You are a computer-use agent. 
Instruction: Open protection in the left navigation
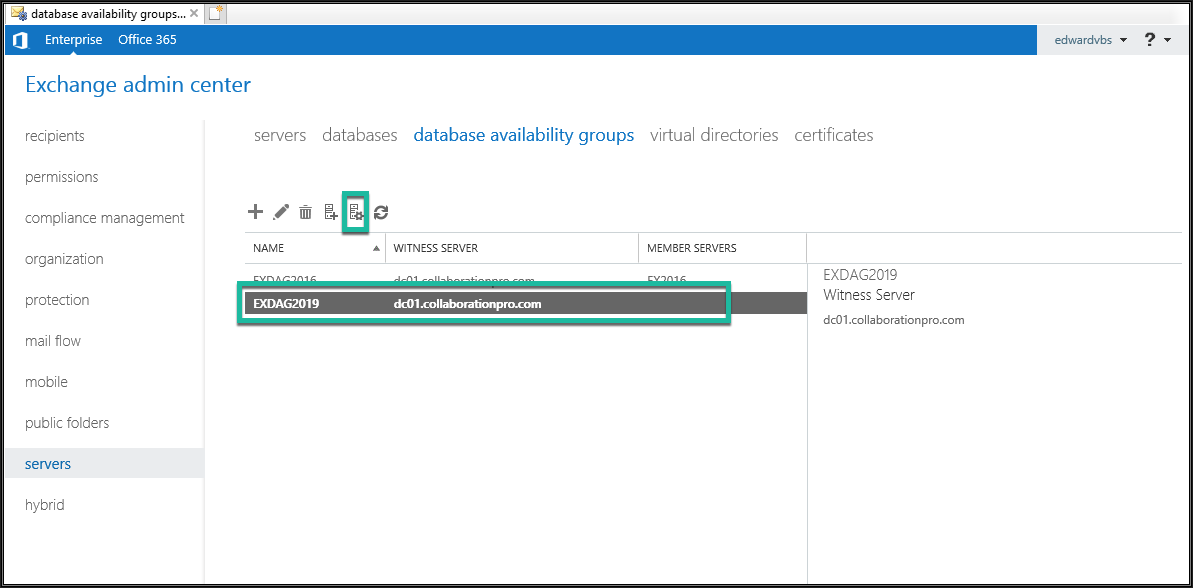(57, 300)
